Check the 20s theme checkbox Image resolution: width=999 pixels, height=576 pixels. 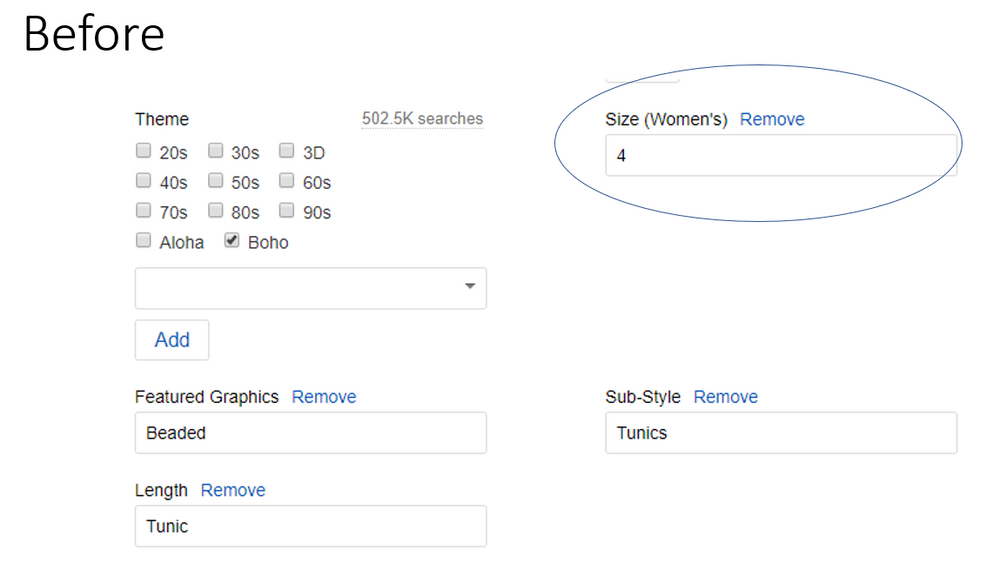coord(143,152)
